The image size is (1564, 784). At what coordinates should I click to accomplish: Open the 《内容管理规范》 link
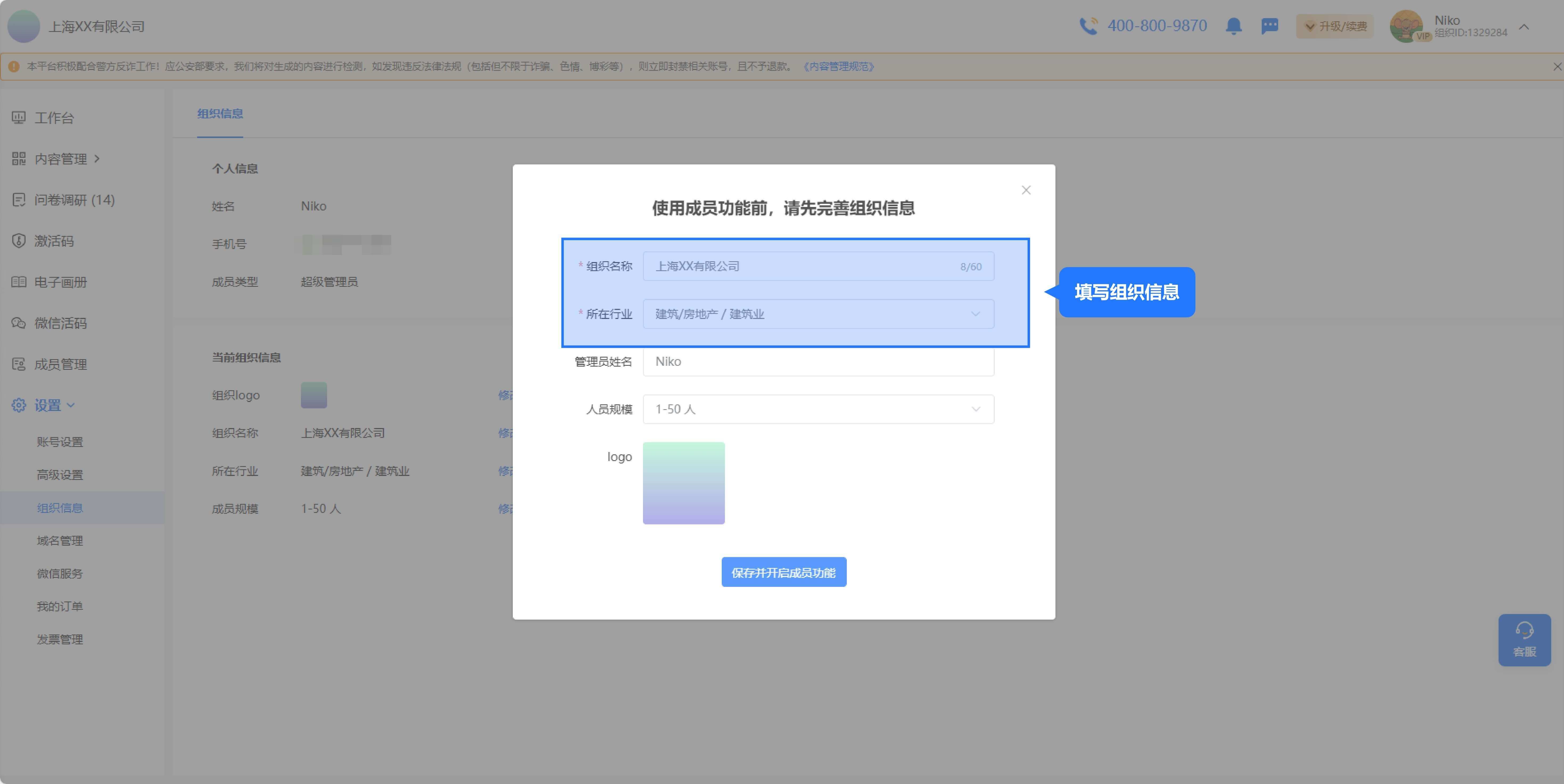[839, 67]
